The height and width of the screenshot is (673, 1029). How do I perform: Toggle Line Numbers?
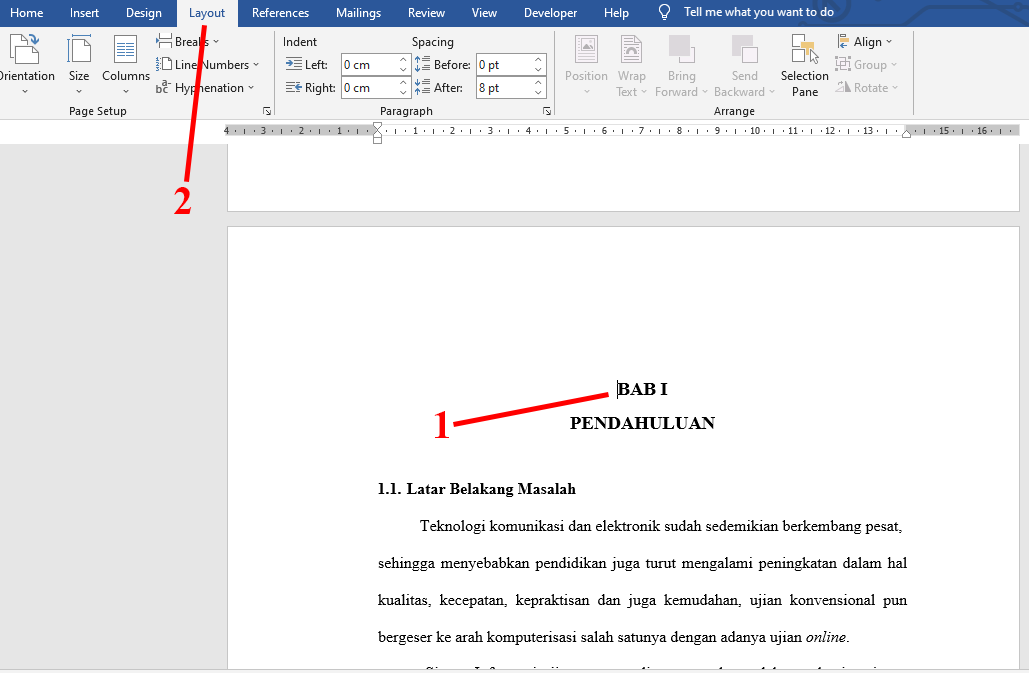tap(210, 64)
